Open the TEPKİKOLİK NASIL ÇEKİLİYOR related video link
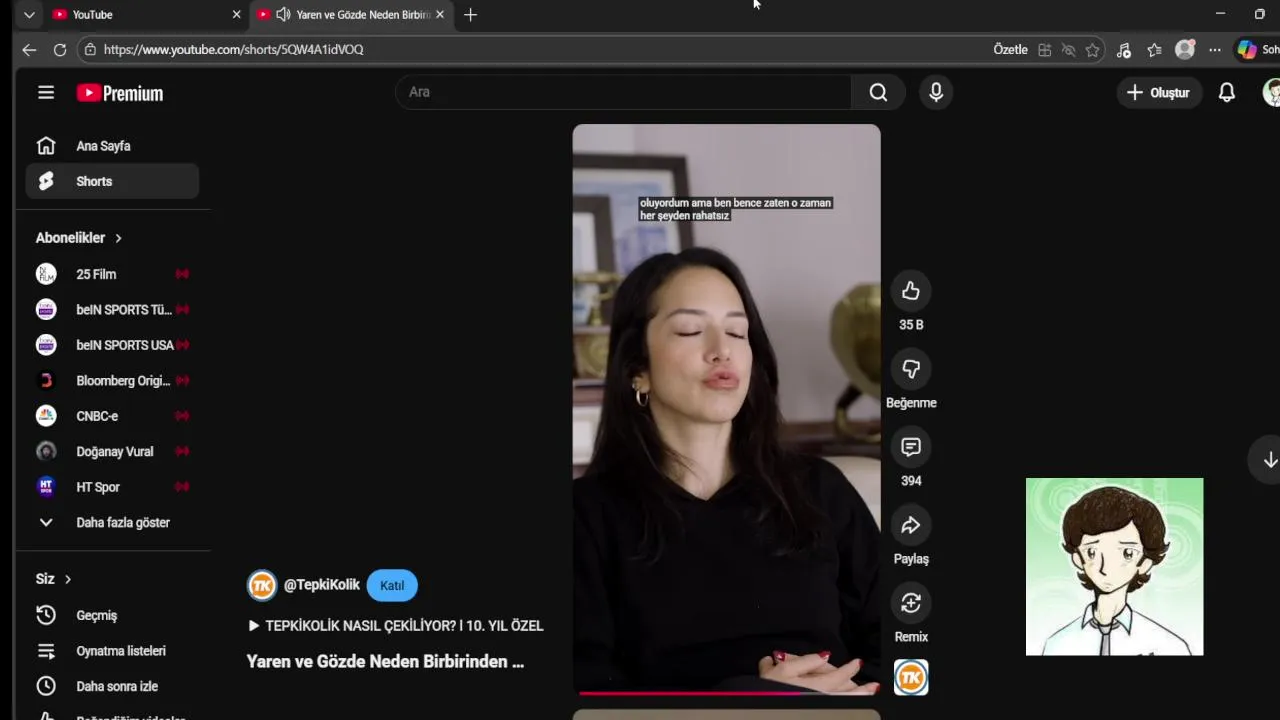This screenshot has width=1280, height=720. coord(395,626)
